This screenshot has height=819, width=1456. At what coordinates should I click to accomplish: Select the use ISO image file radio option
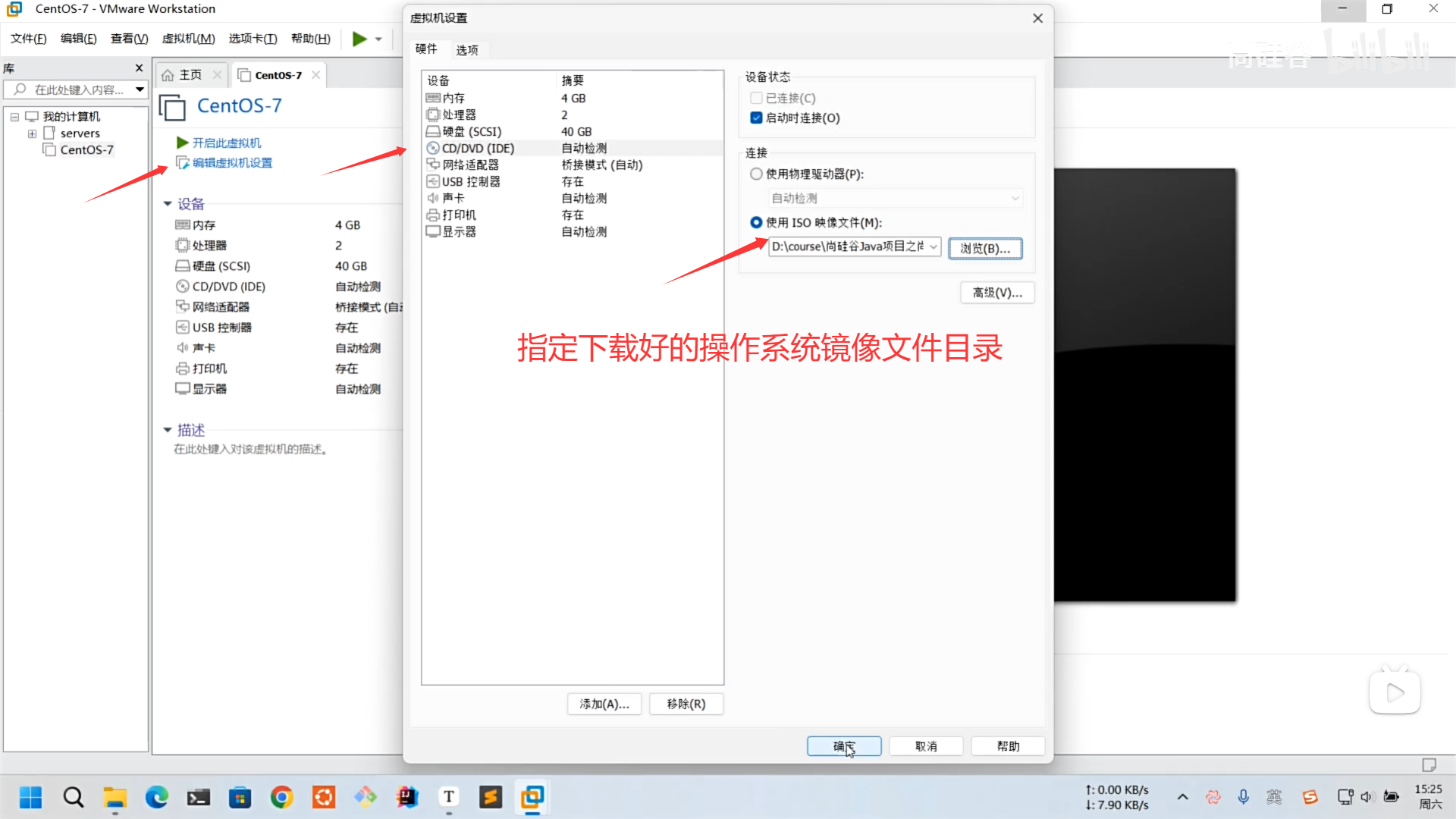[x=756, y=222]
